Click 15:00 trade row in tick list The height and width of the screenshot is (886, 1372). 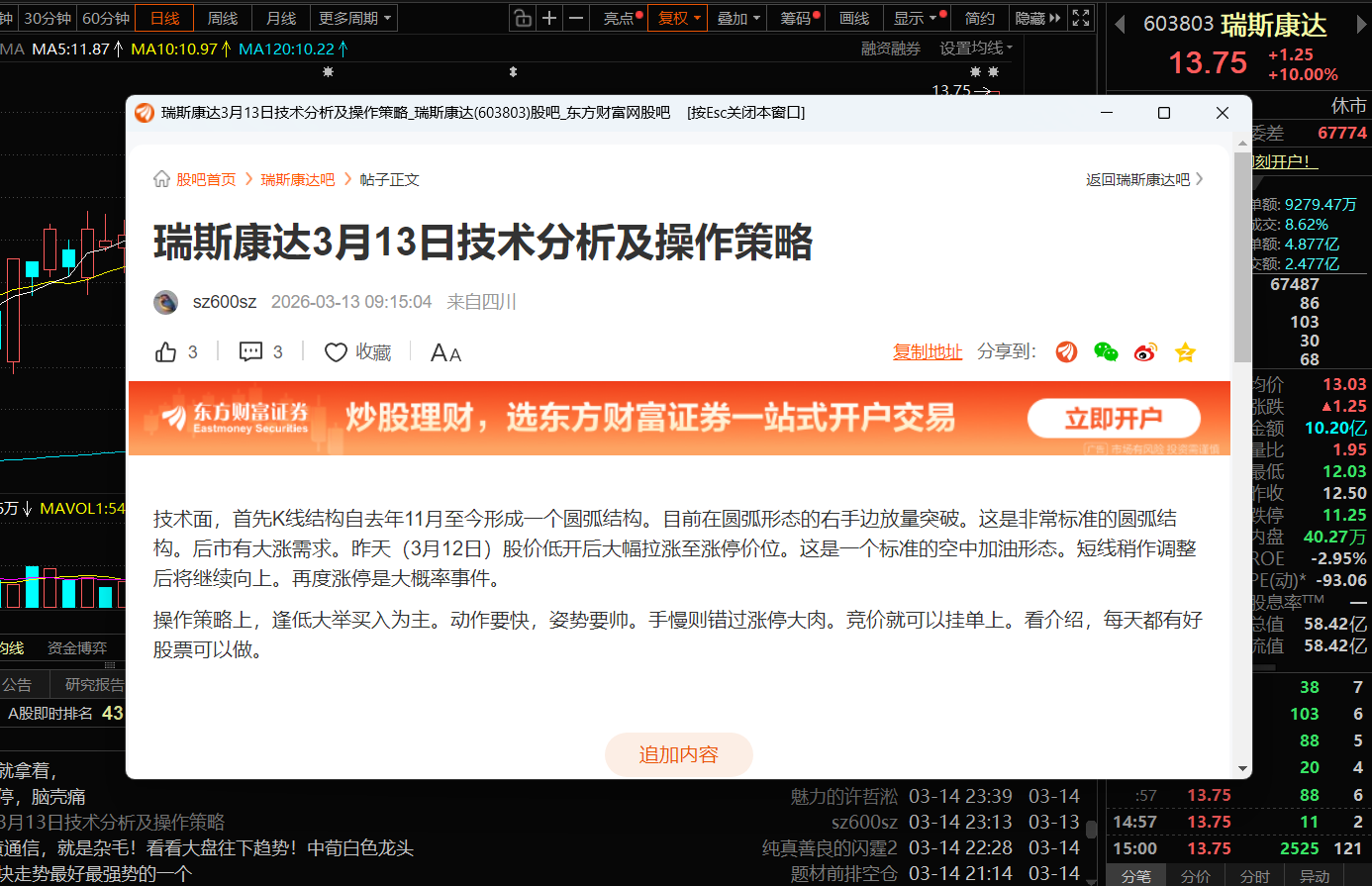(x=1237, y=848)
